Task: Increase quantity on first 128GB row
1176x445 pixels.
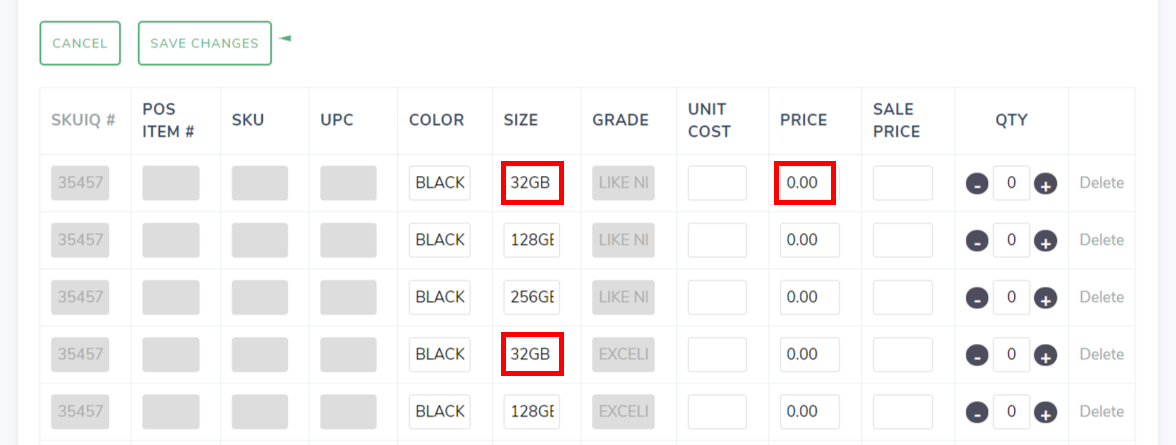Action: 1045,241
